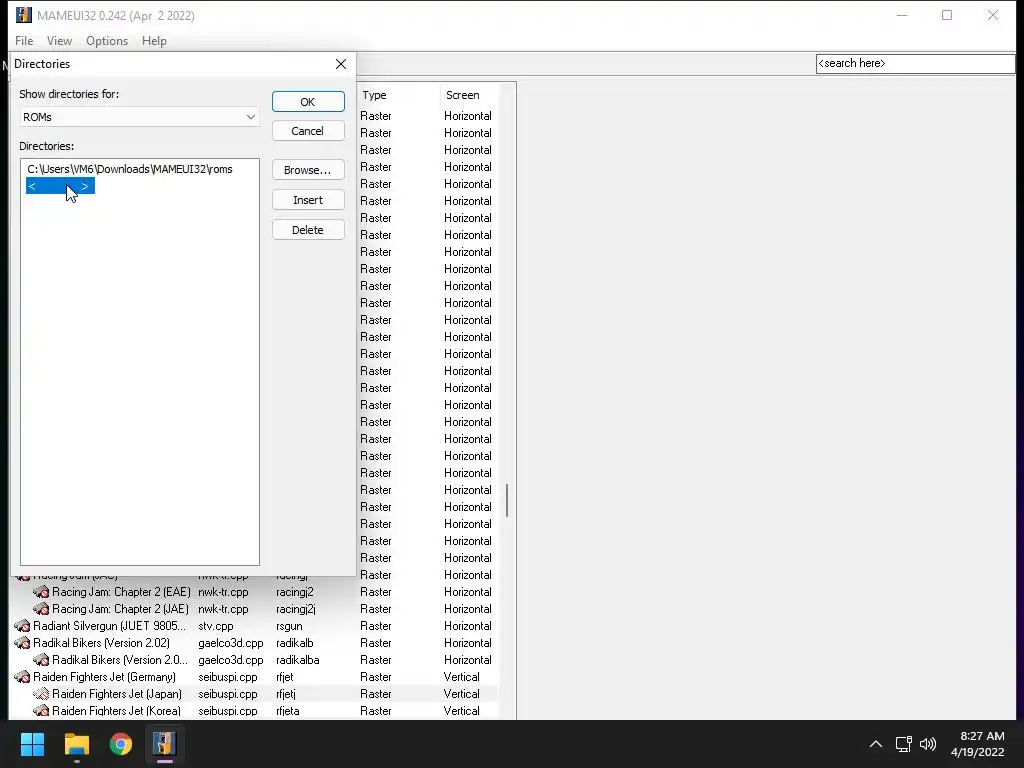Click icon of Radikal Bikers (Version 2.02)
This screenshot has width=1024, height=768.
coord(22,643)
